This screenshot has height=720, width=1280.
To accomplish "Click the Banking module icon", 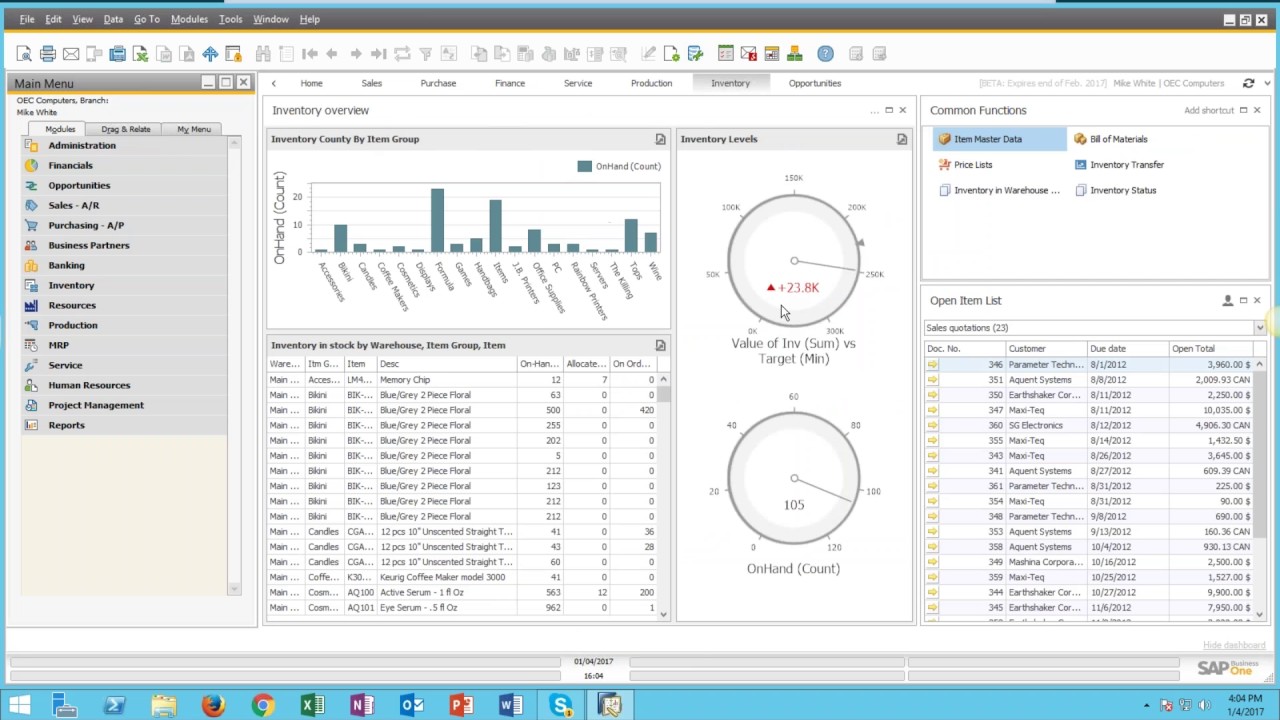I will click(x=31, y=265).
